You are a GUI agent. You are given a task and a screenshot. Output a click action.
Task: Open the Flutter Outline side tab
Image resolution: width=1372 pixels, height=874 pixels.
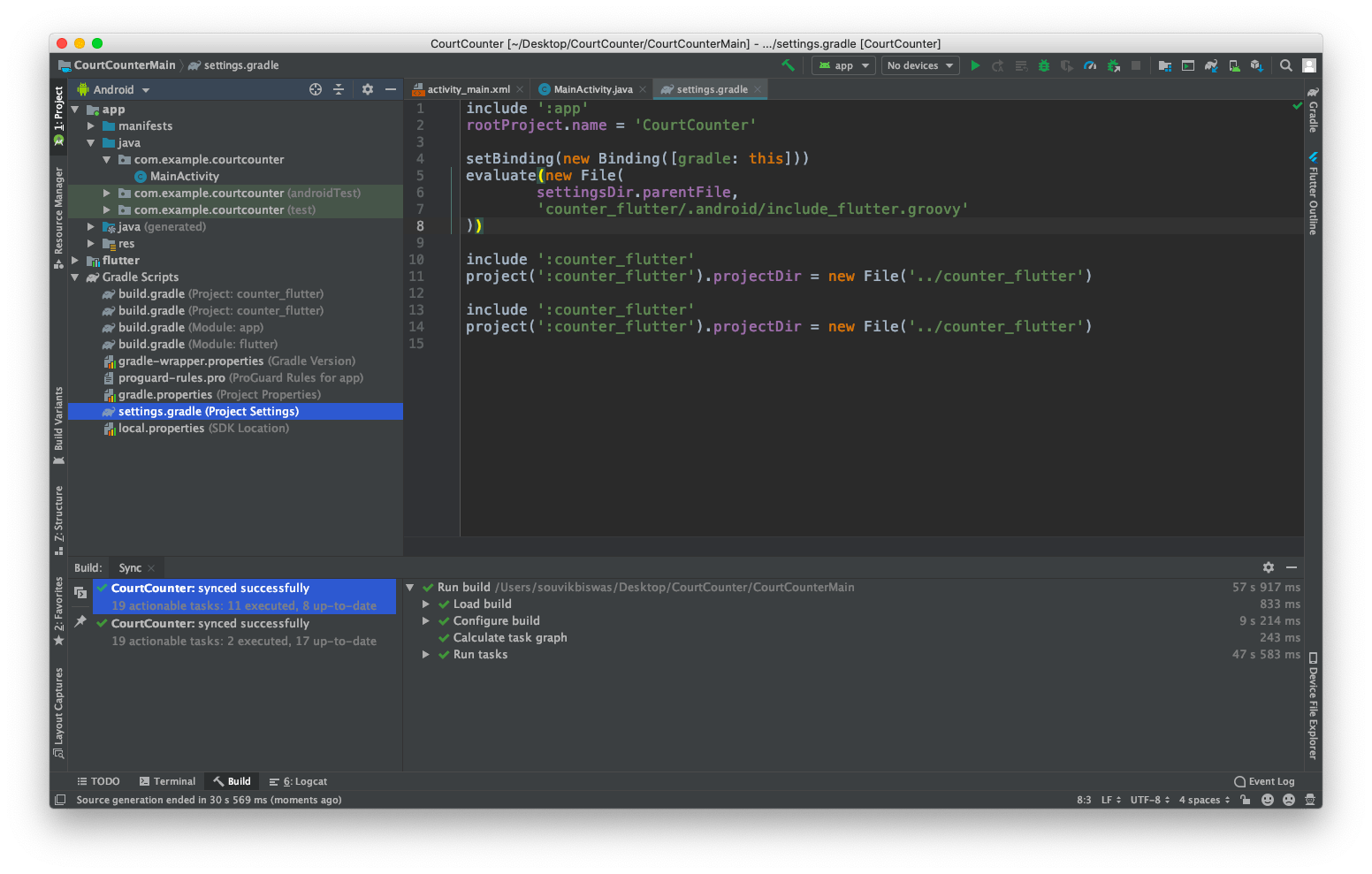coord(1313,193)
